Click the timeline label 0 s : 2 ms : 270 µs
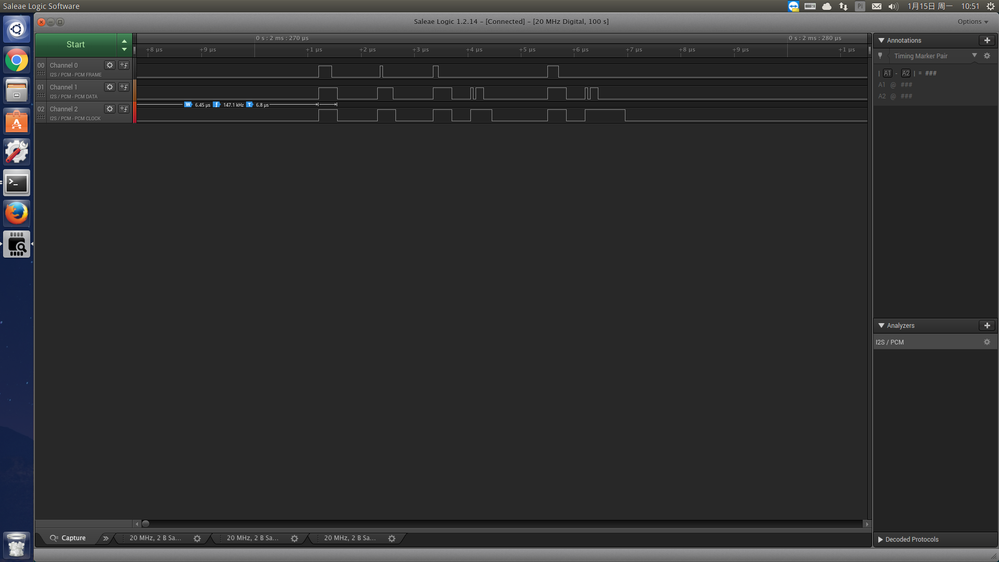999x562 pixels. 282,38
